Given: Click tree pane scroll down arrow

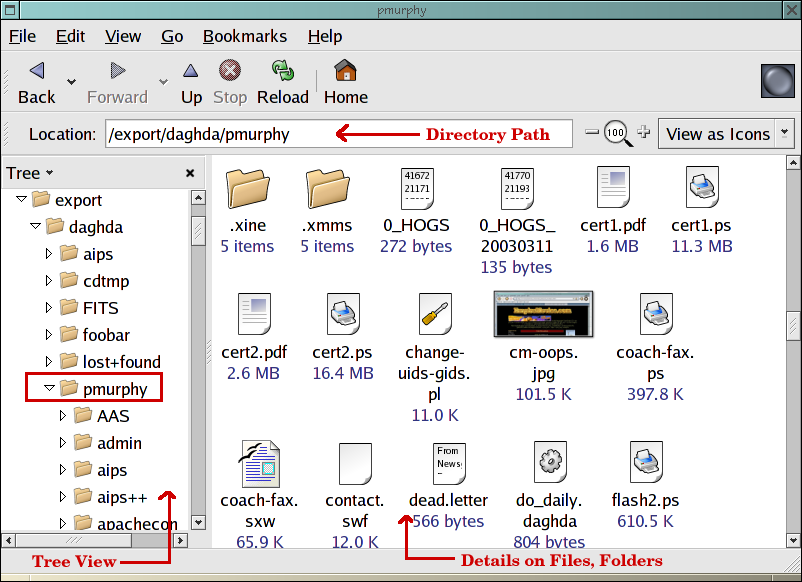Looking at the screenshot, I should (x=198, y=522).
